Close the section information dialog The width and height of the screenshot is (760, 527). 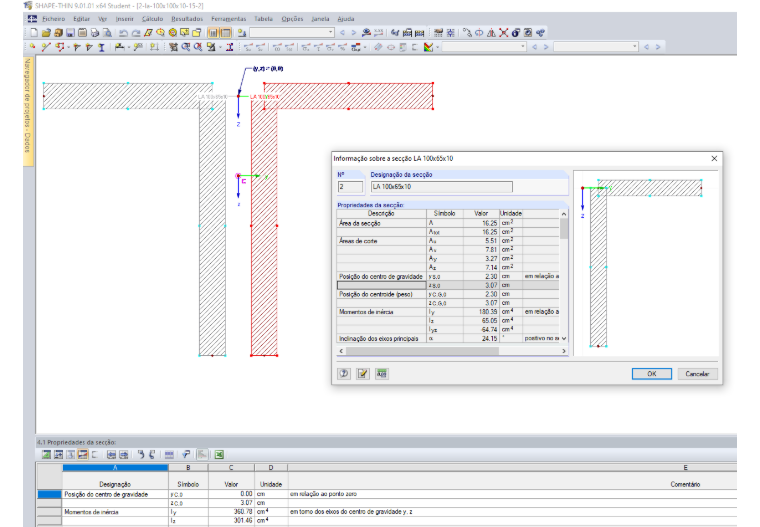point(714,159)
